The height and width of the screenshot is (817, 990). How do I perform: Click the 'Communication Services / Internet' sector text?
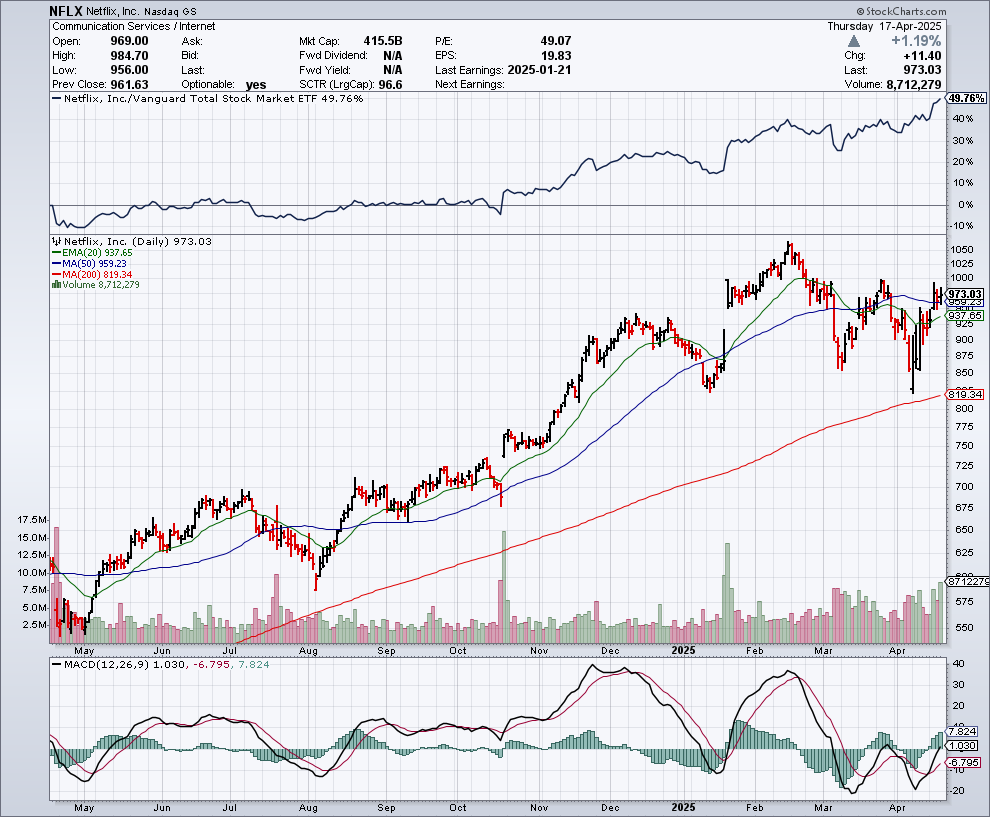134,27
